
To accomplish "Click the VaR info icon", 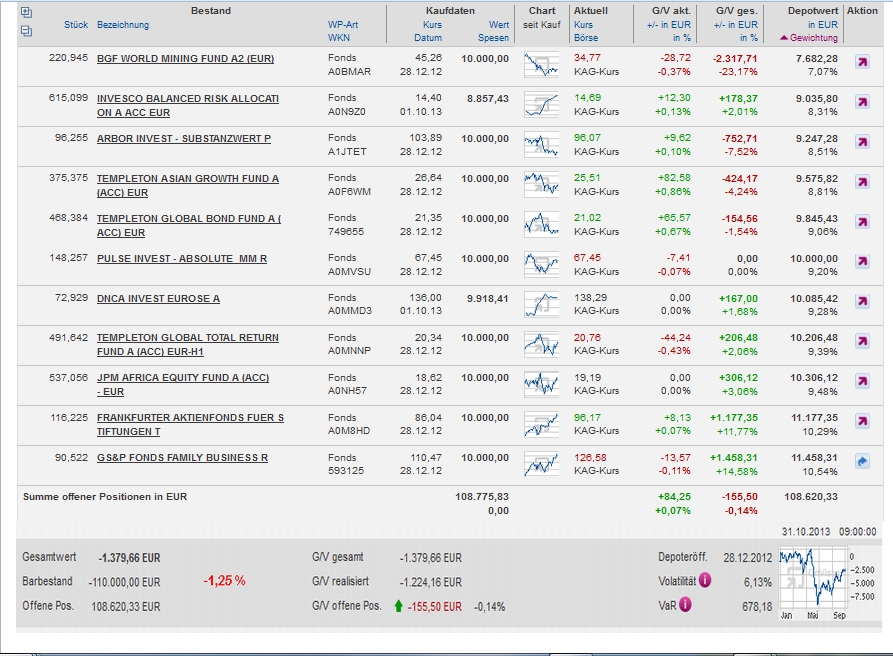I will [x=685, y=604].
